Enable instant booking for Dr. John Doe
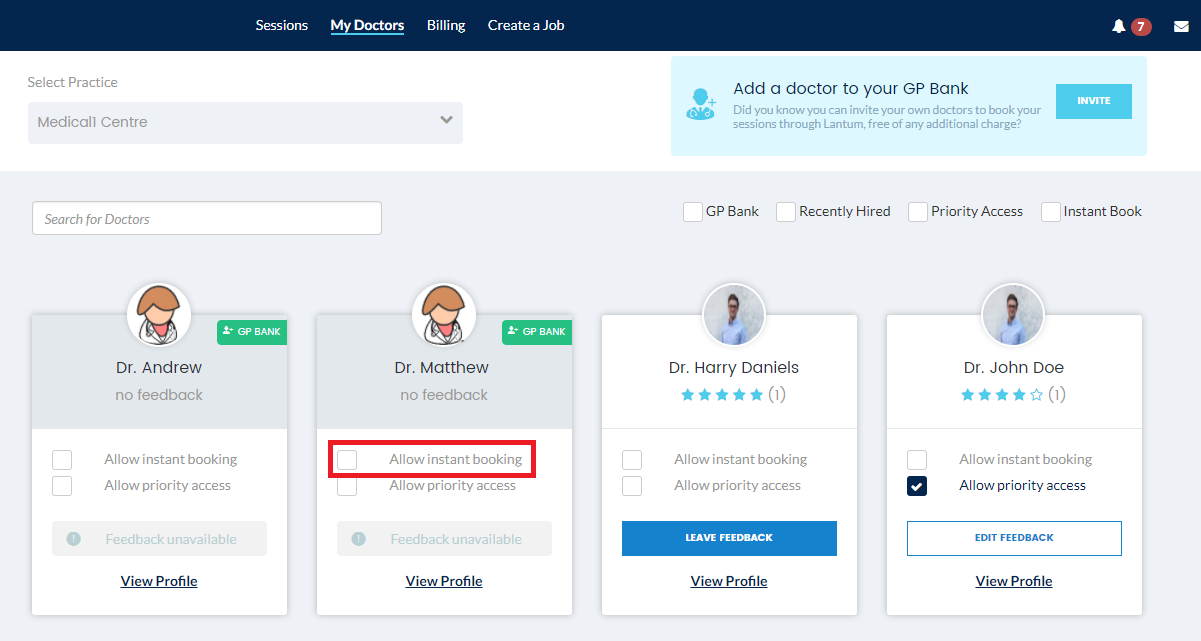Screen dimensions: 1201x641 click(x=917, y=460)
